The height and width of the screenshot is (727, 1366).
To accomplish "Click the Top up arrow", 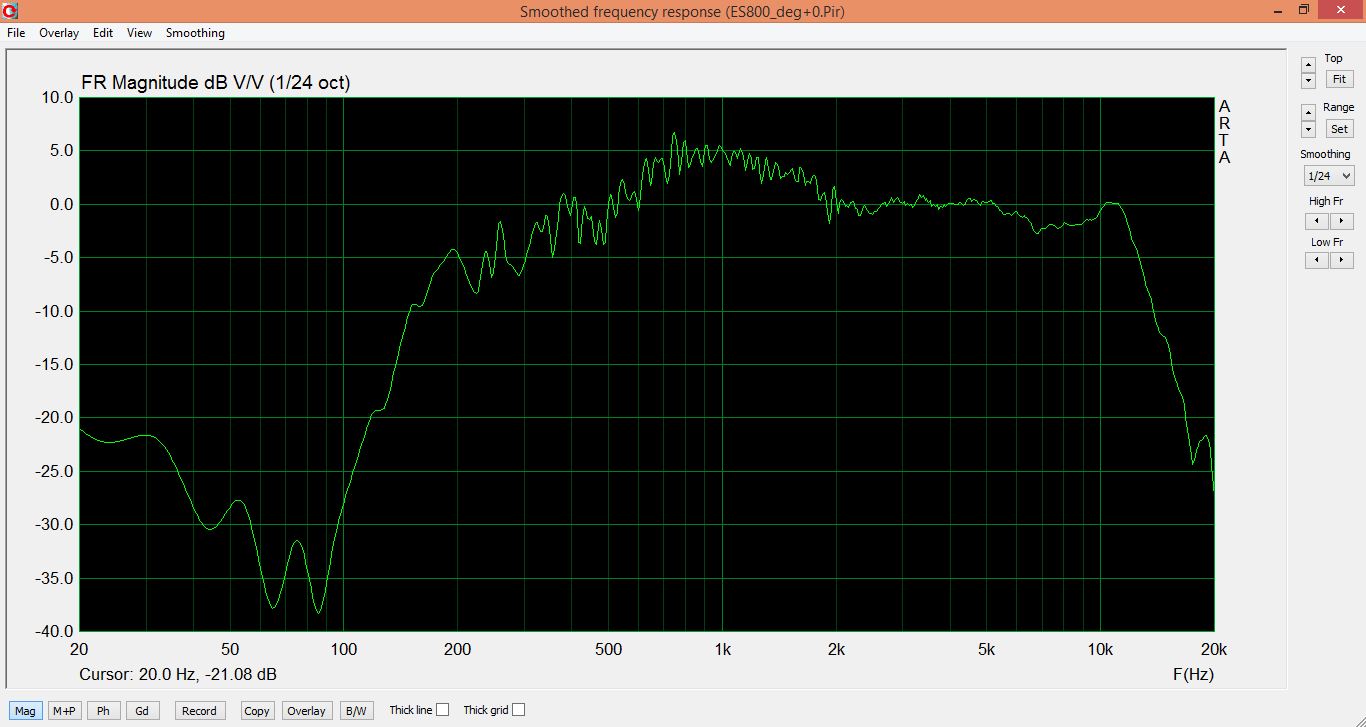I will (1308, 65).
